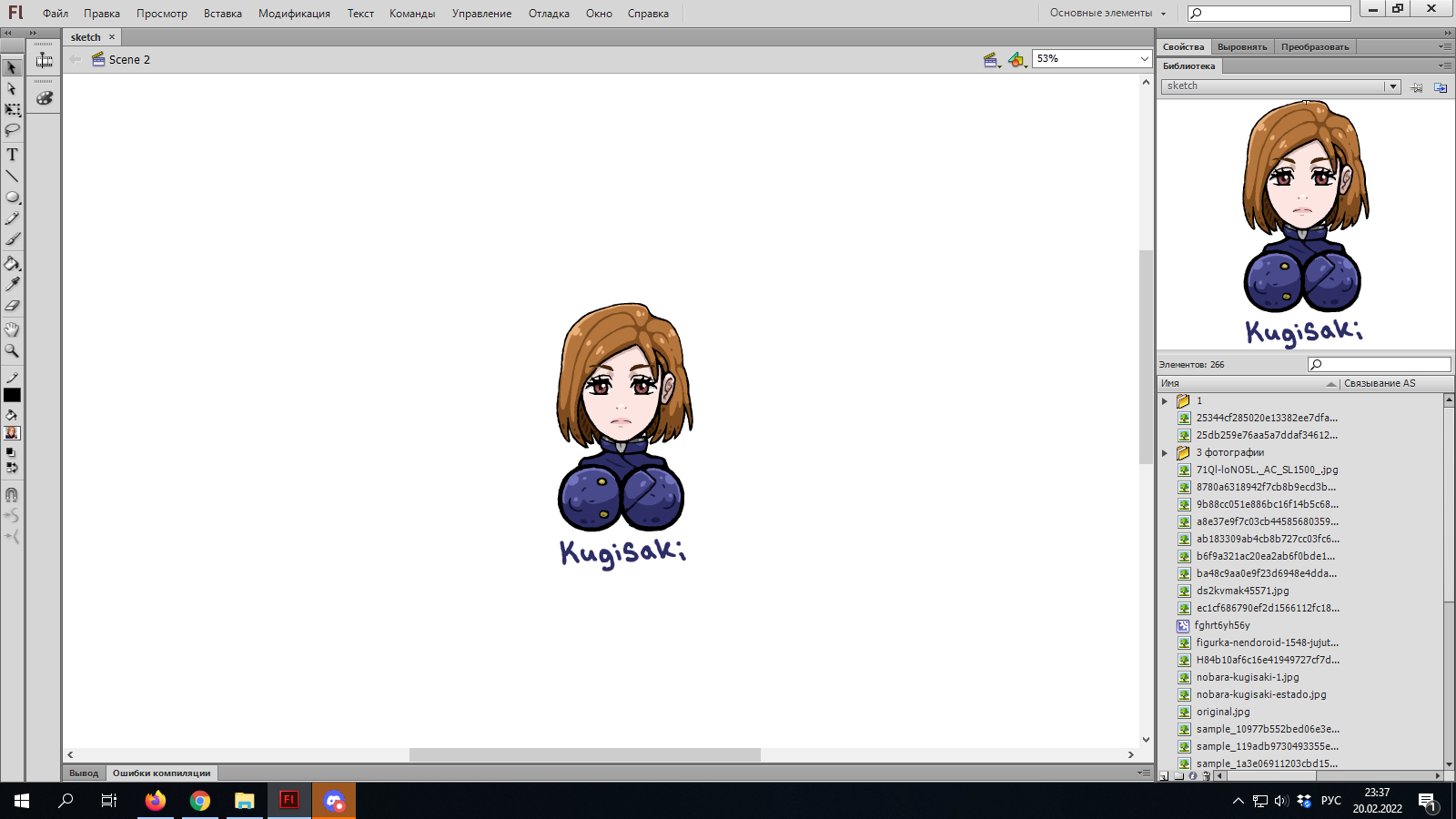Activate the Text tool

[x=12, y=155]
